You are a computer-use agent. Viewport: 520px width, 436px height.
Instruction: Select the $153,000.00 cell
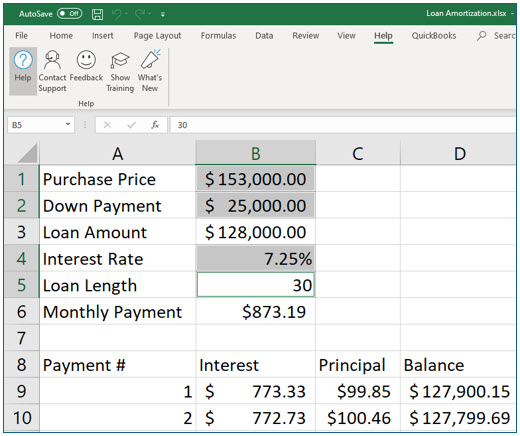coord(256,179)
